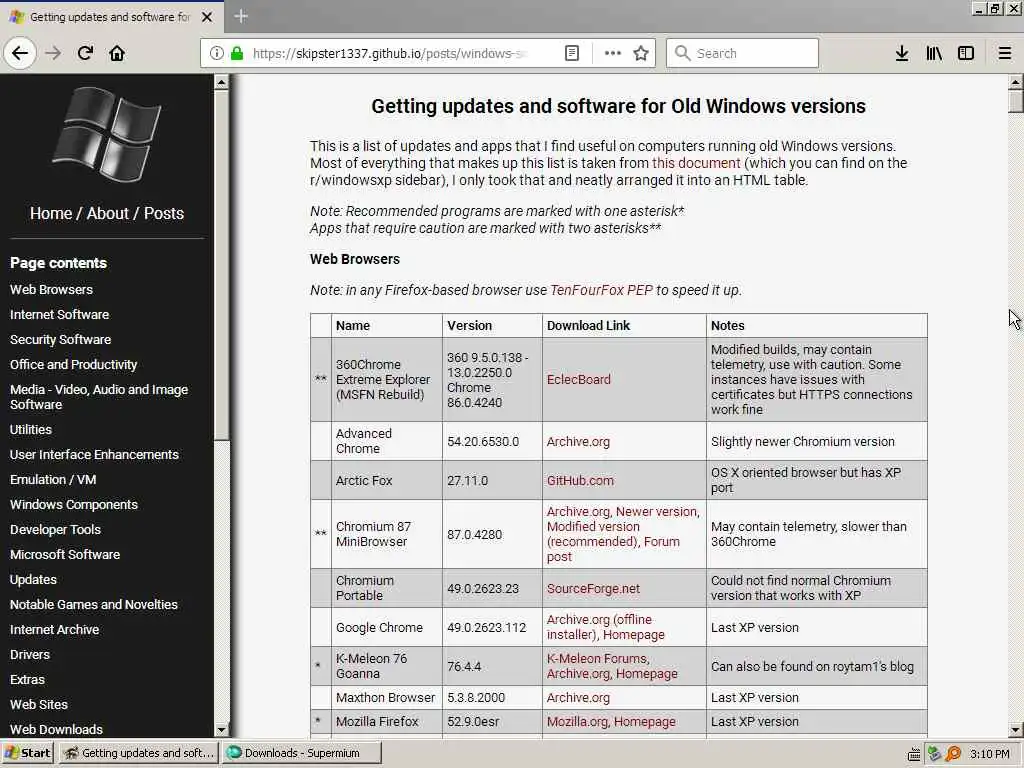Click the magnifier icon in search box

(x=682, y=54)
